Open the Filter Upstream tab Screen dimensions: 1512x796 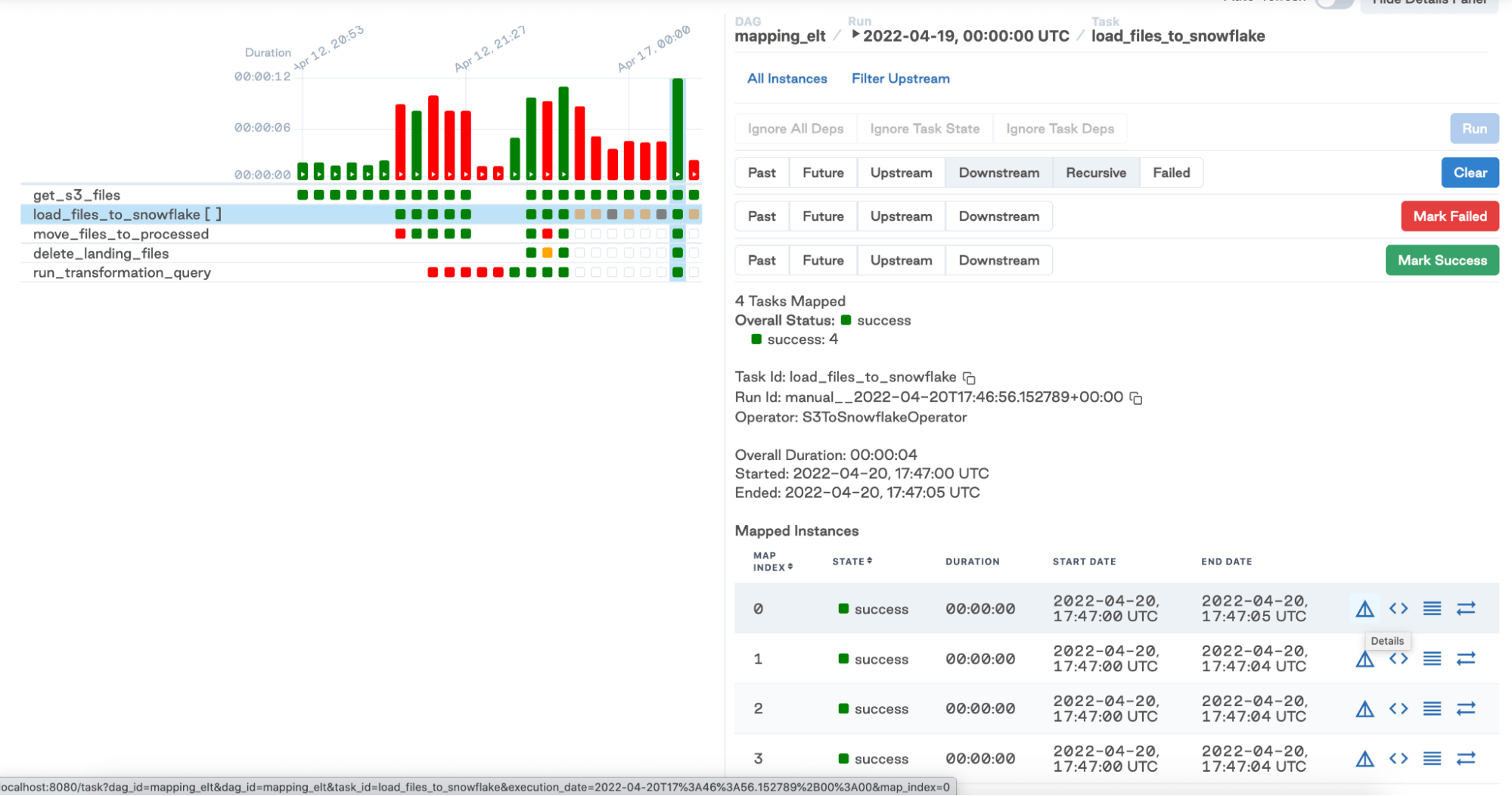900,79
